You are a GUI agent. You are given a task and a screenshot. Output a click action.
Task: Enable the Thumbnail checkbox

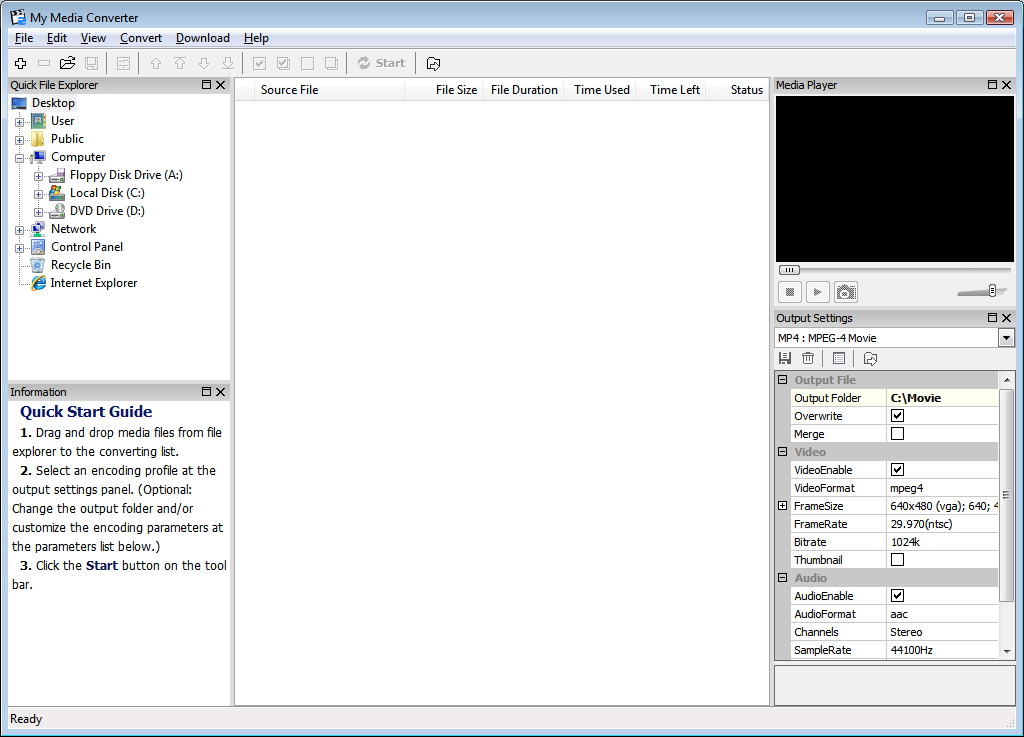[897, 560]
